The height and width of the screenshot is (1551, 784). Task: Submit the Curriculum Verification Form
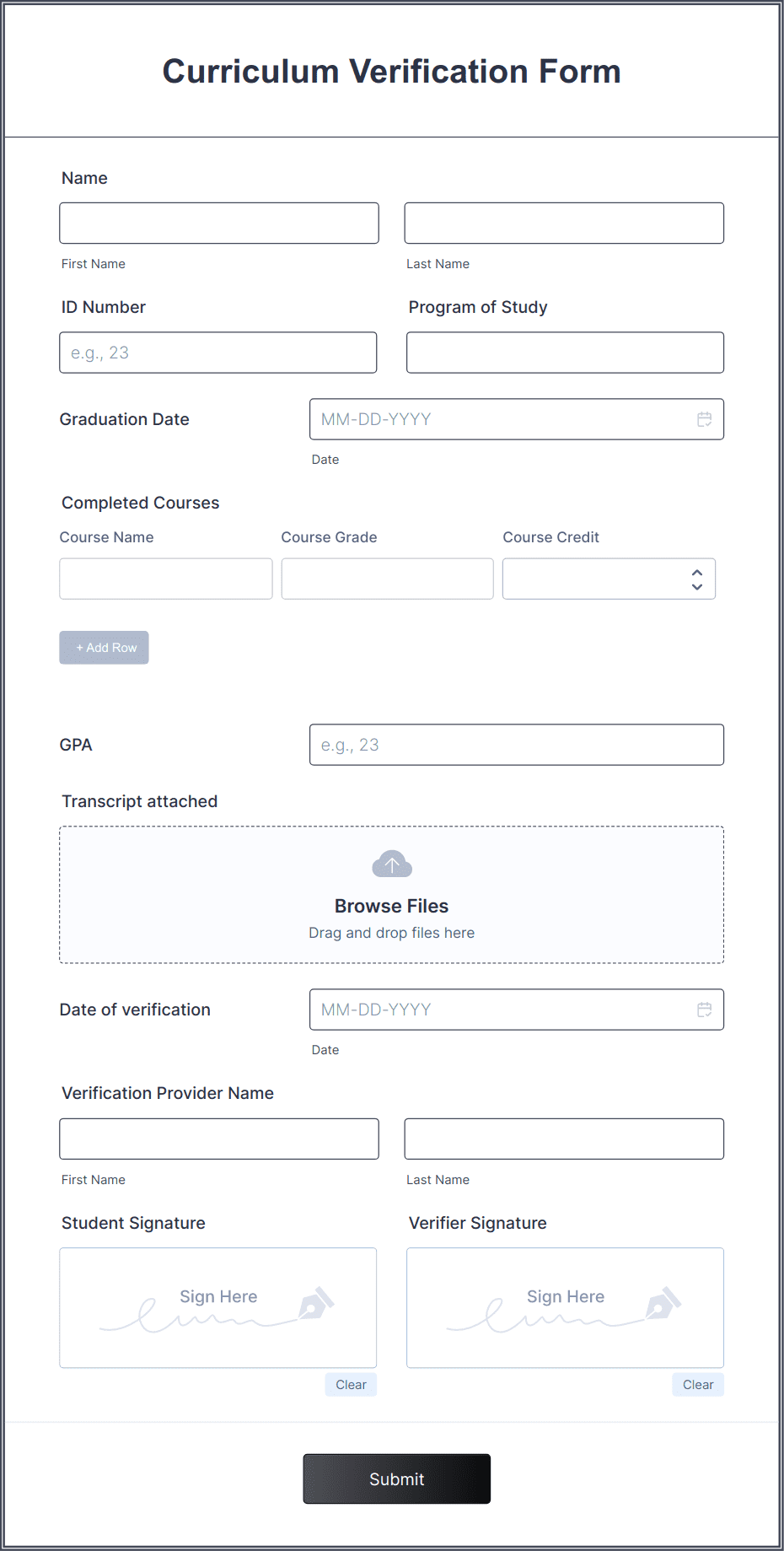(x=396, y=1478)
